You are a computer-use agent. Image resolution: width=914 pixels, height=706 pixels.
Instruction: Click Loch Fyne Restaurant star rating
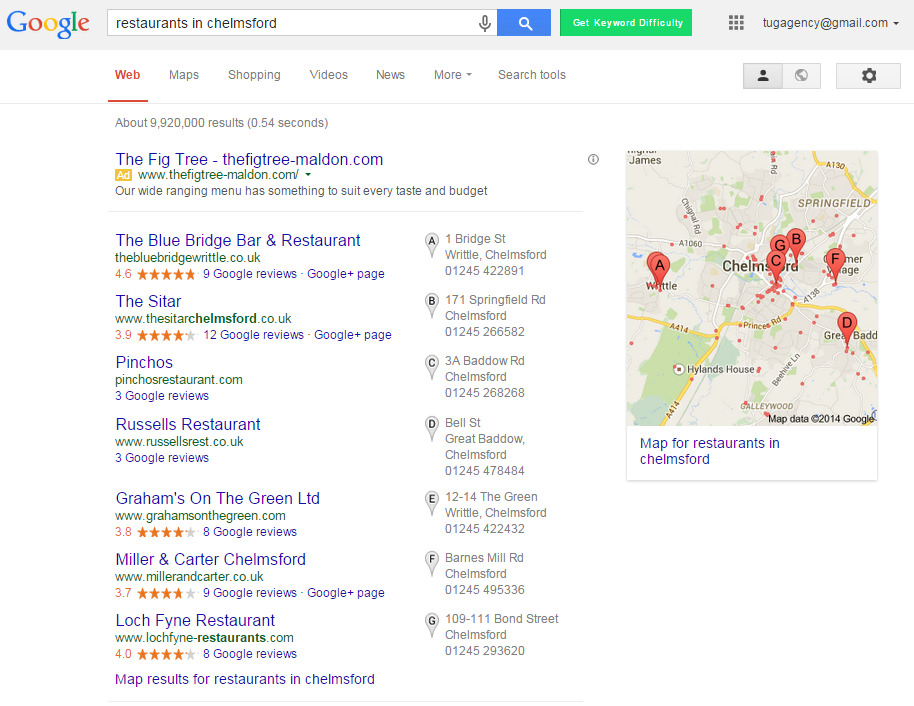tap(166, 654)
